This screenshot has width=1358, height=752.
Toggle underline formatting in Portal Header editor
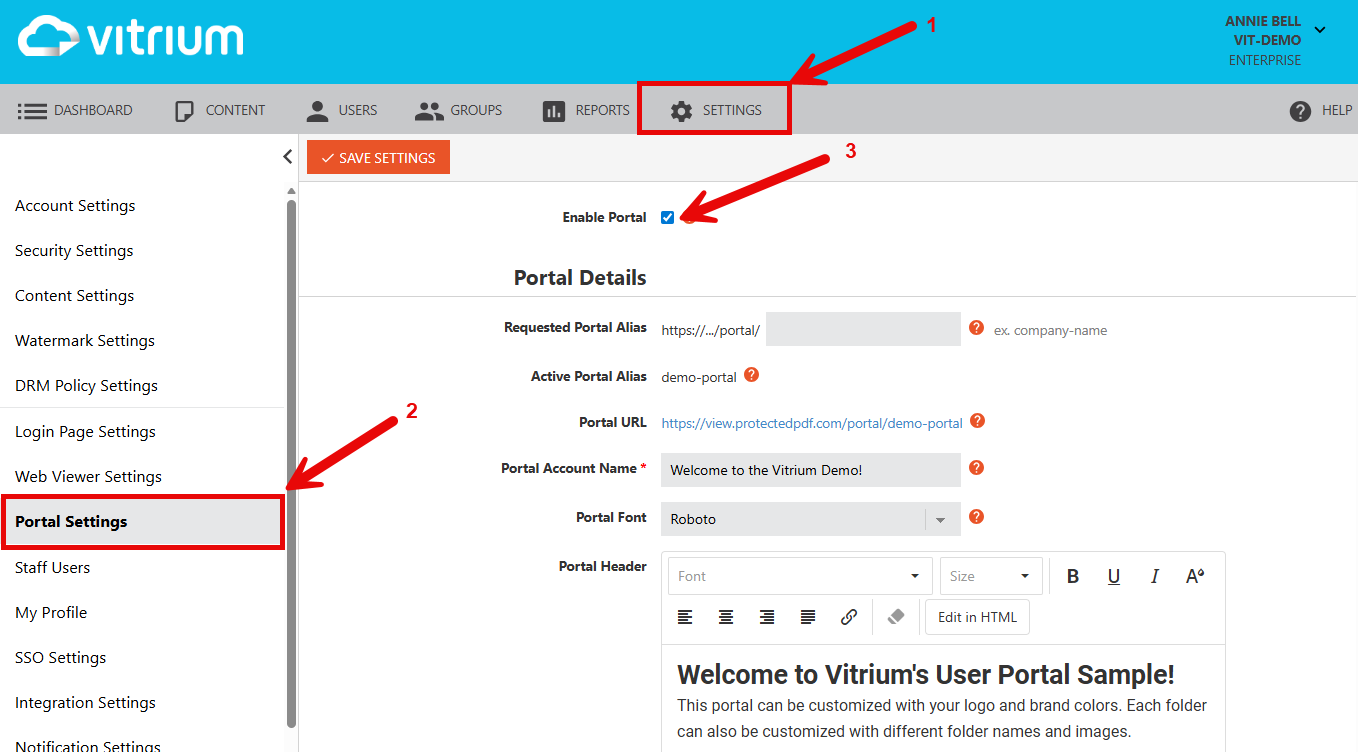[1114, 576]
